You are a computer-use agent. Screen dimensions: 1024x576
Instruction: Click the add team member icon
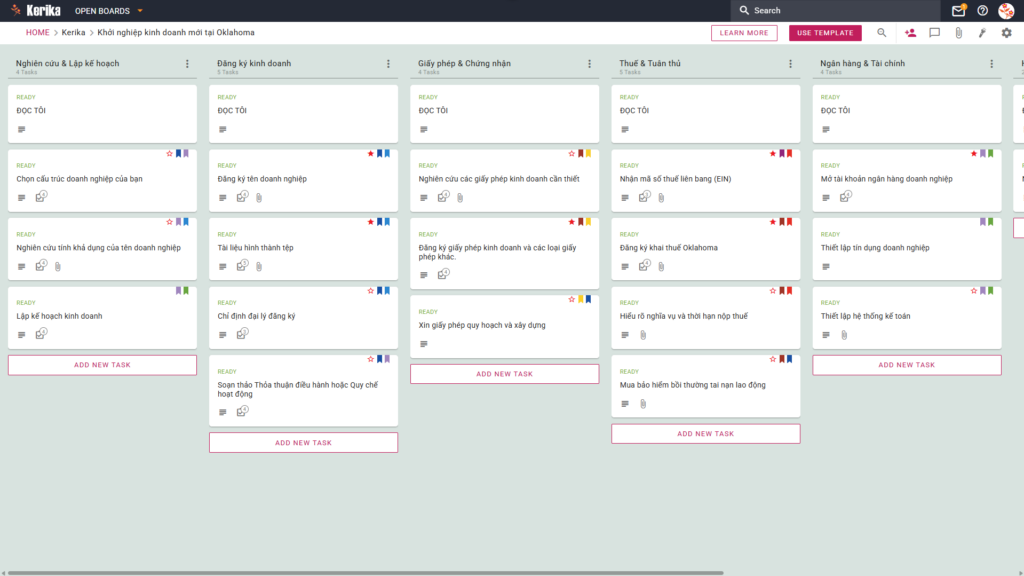point(910,33)
